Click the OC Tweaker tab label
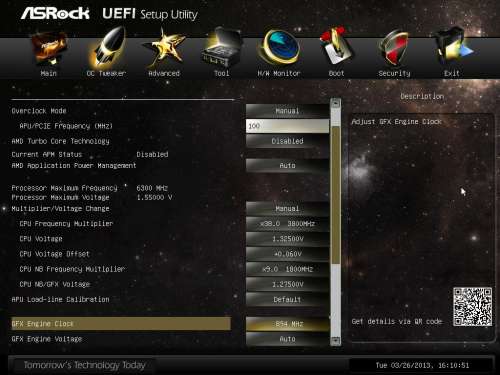Viewport: 500px width, 375px height. click(x=106, y=73)
